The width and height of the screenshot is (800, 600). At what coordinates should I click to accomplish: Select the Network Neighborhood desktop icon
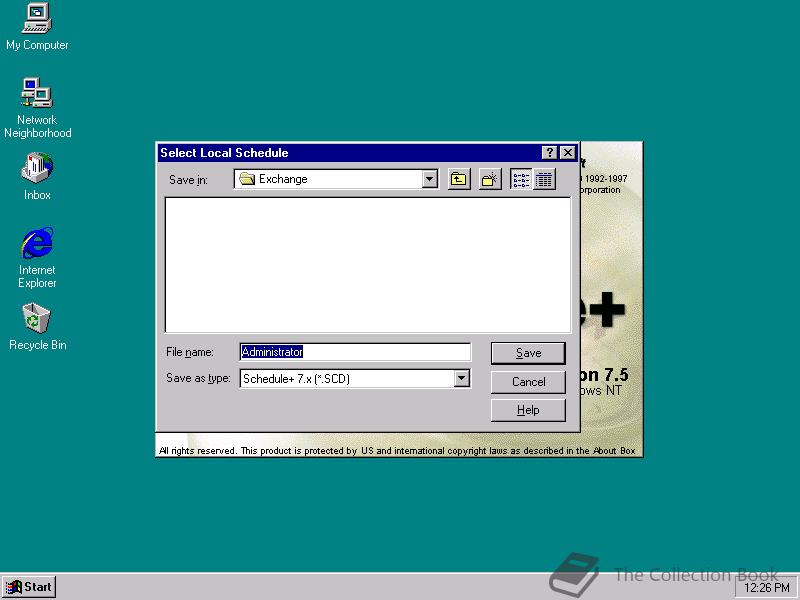37,108
